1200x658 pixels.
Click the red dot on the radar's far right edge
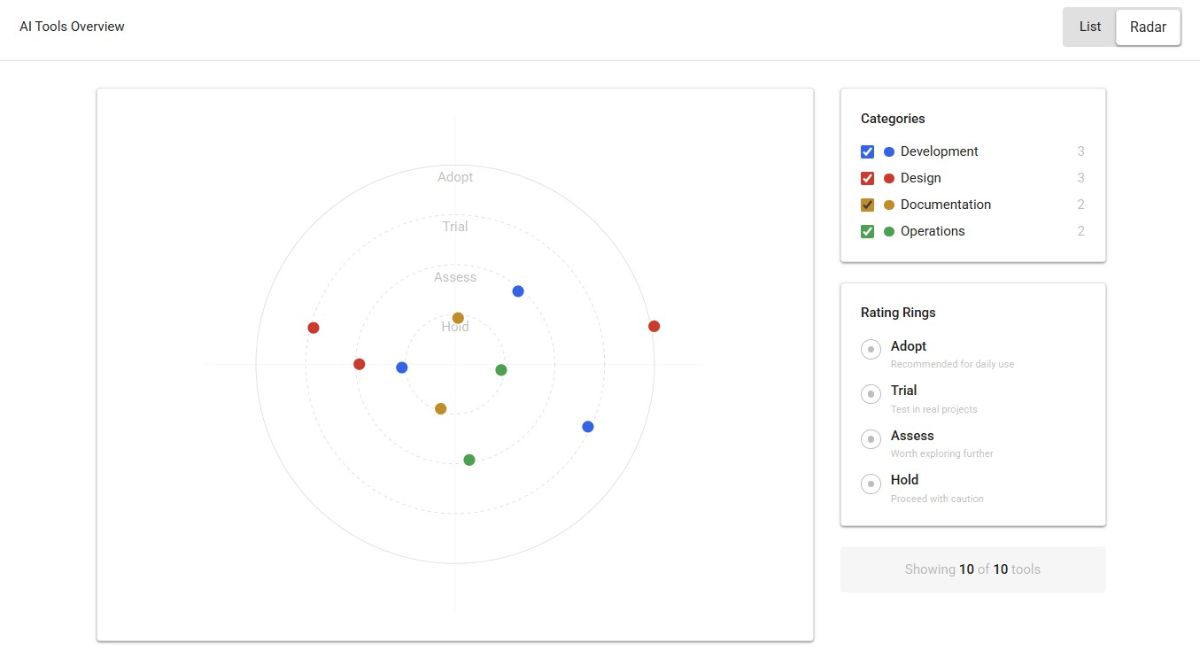pos(654,326)
